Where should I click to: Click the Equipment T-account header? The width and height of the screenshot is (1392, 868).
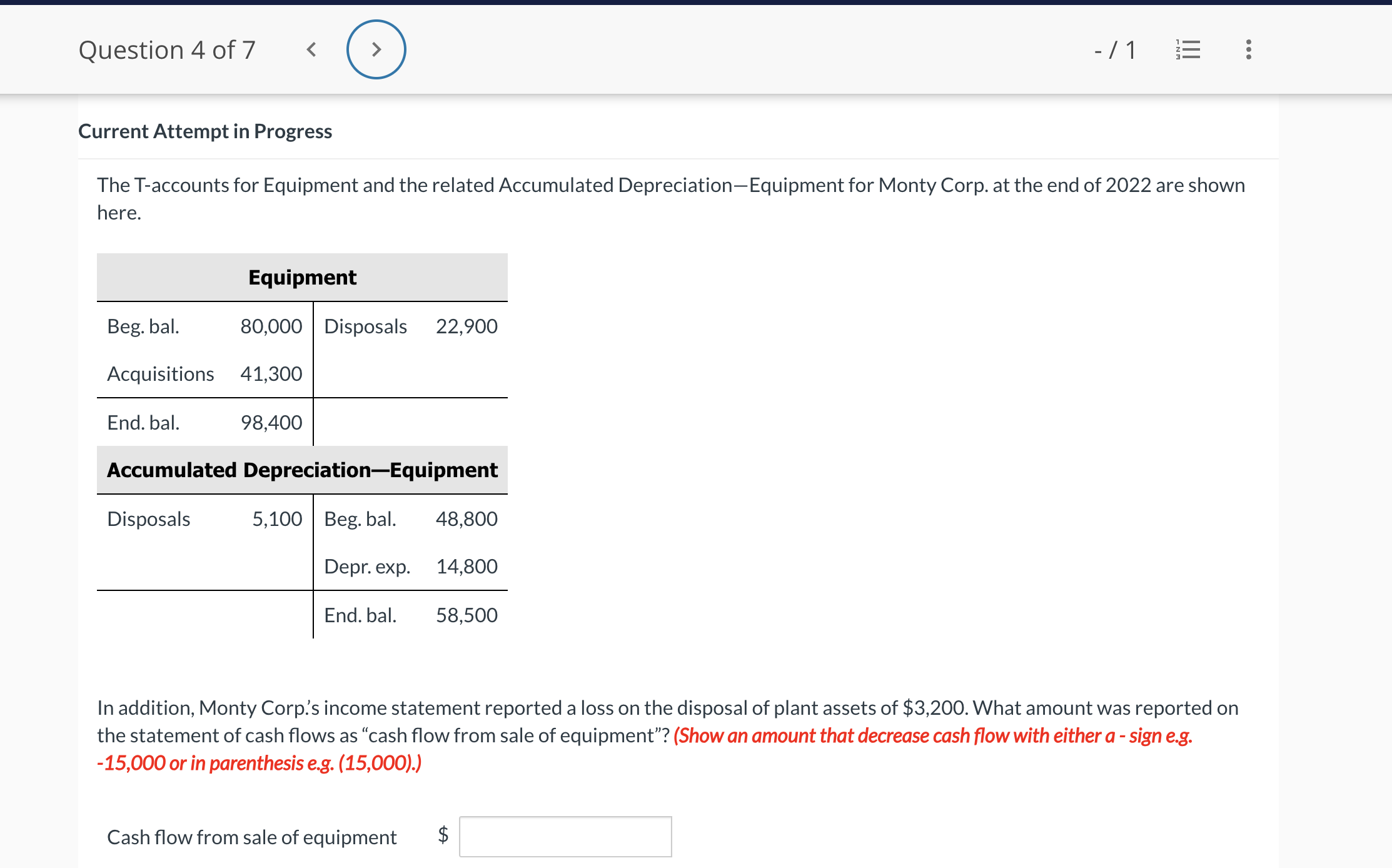[302, 277]
